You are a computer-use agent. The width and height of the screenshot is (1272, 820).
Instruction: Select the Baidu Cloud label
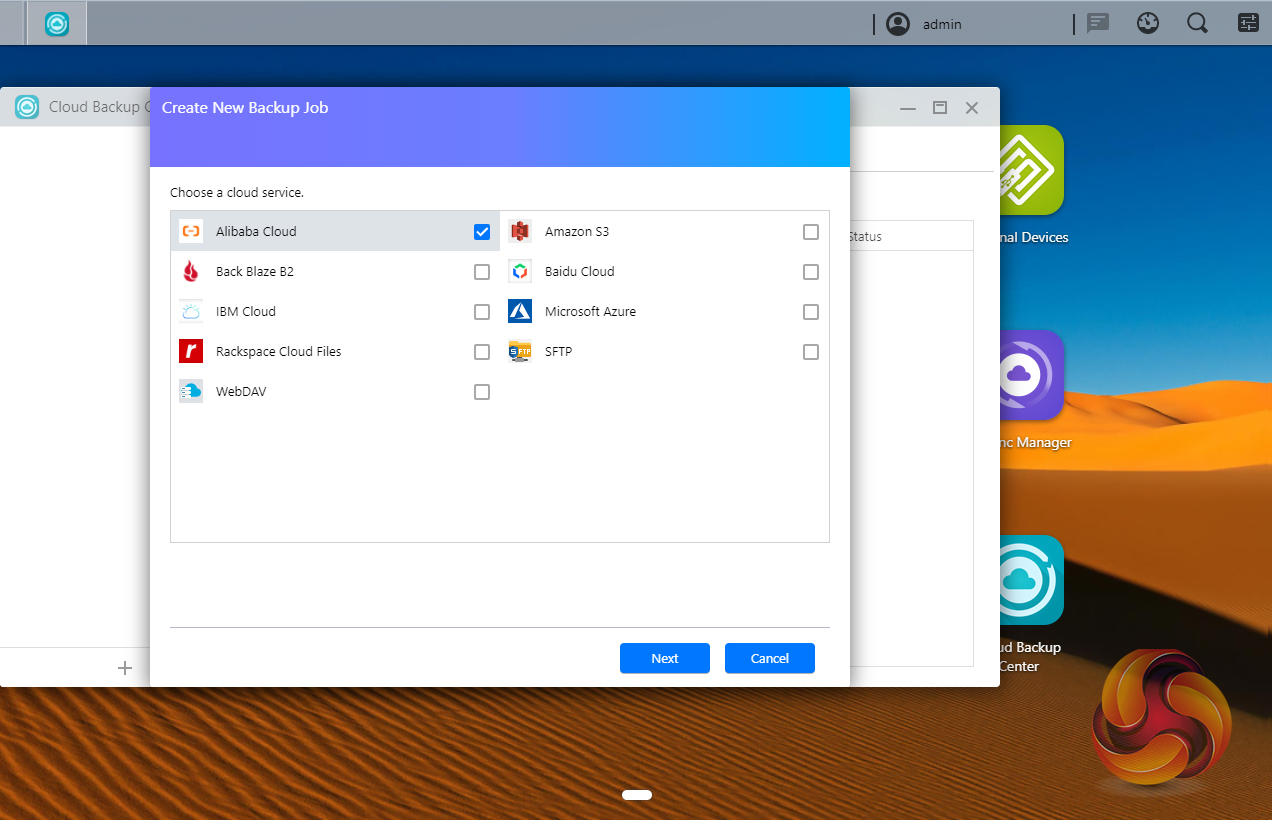580,271
